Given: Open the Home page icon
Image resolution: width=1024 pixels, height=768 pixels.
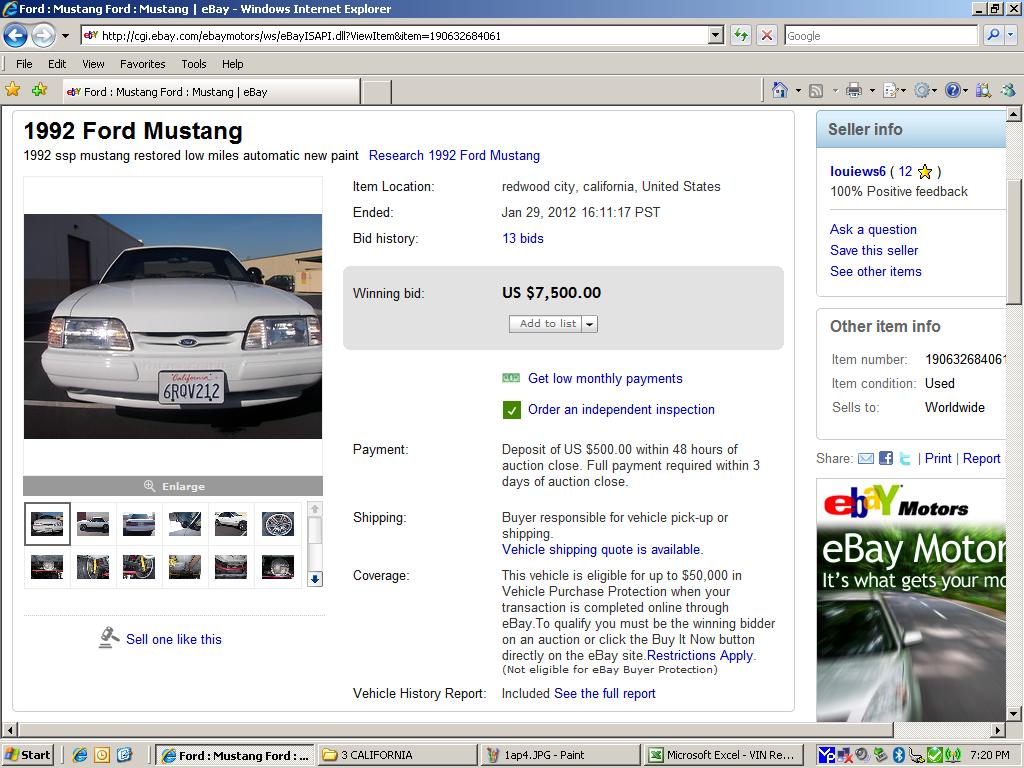Looking at the screenshot, I should (x=780, y=90).
